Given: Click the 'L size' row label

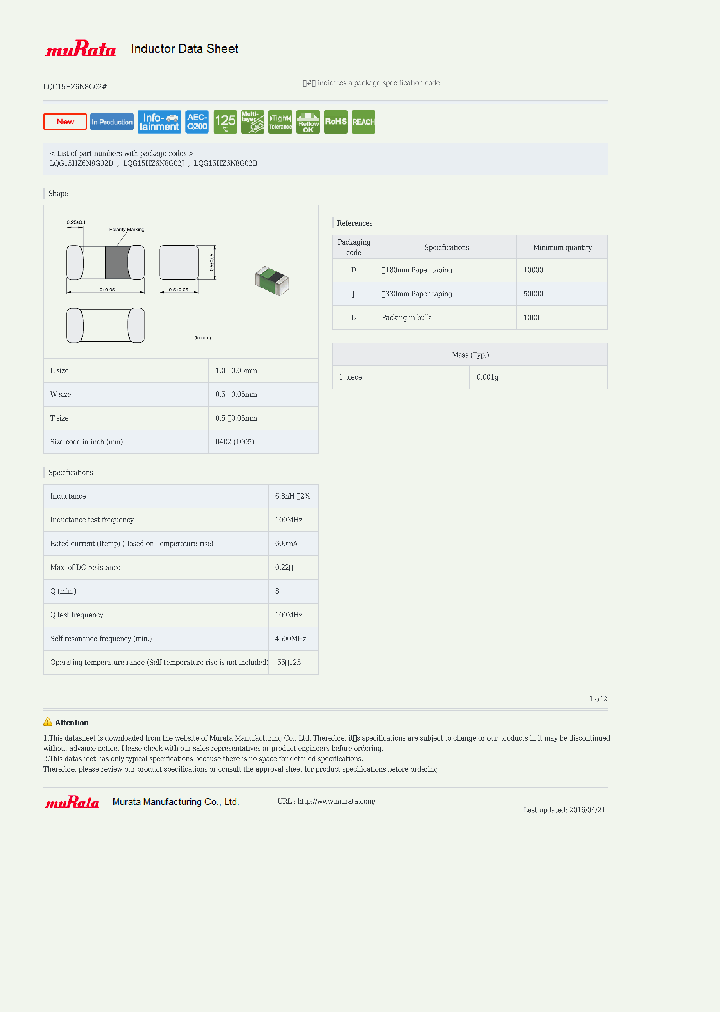Looking at the screenshot, I should [59, 370].
